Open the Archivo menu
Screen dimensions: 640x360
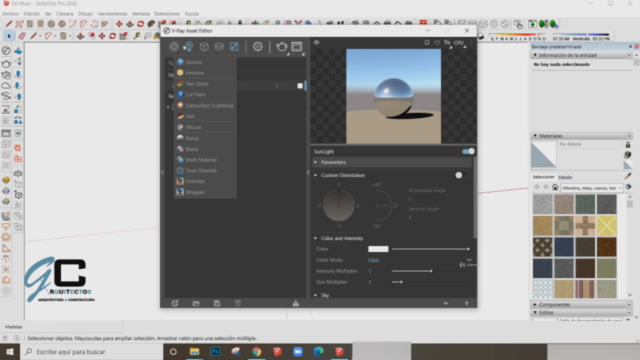(10, 13)
